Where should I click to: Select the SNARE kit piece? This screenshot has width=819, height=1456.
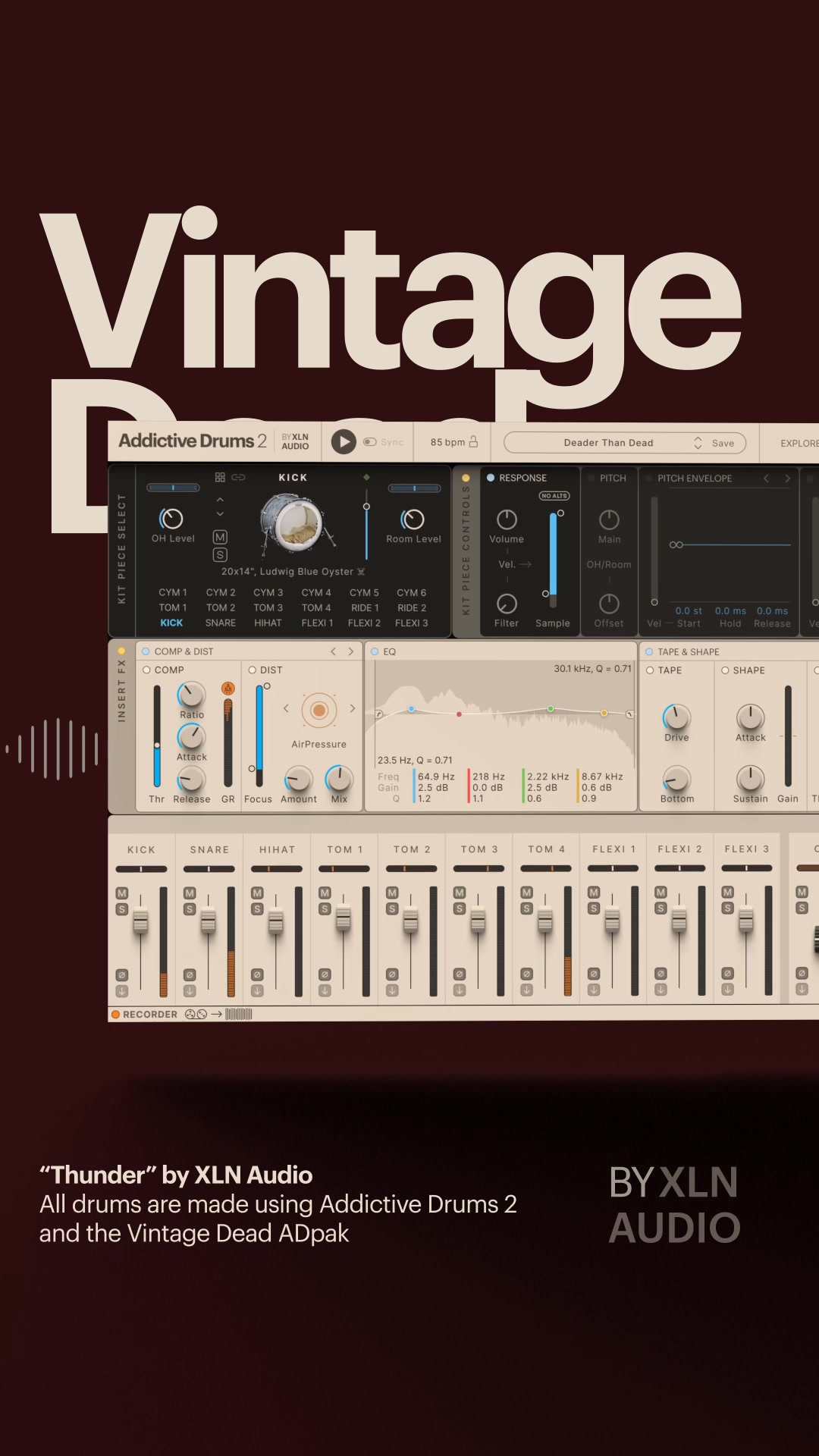(x=220, y=623)
